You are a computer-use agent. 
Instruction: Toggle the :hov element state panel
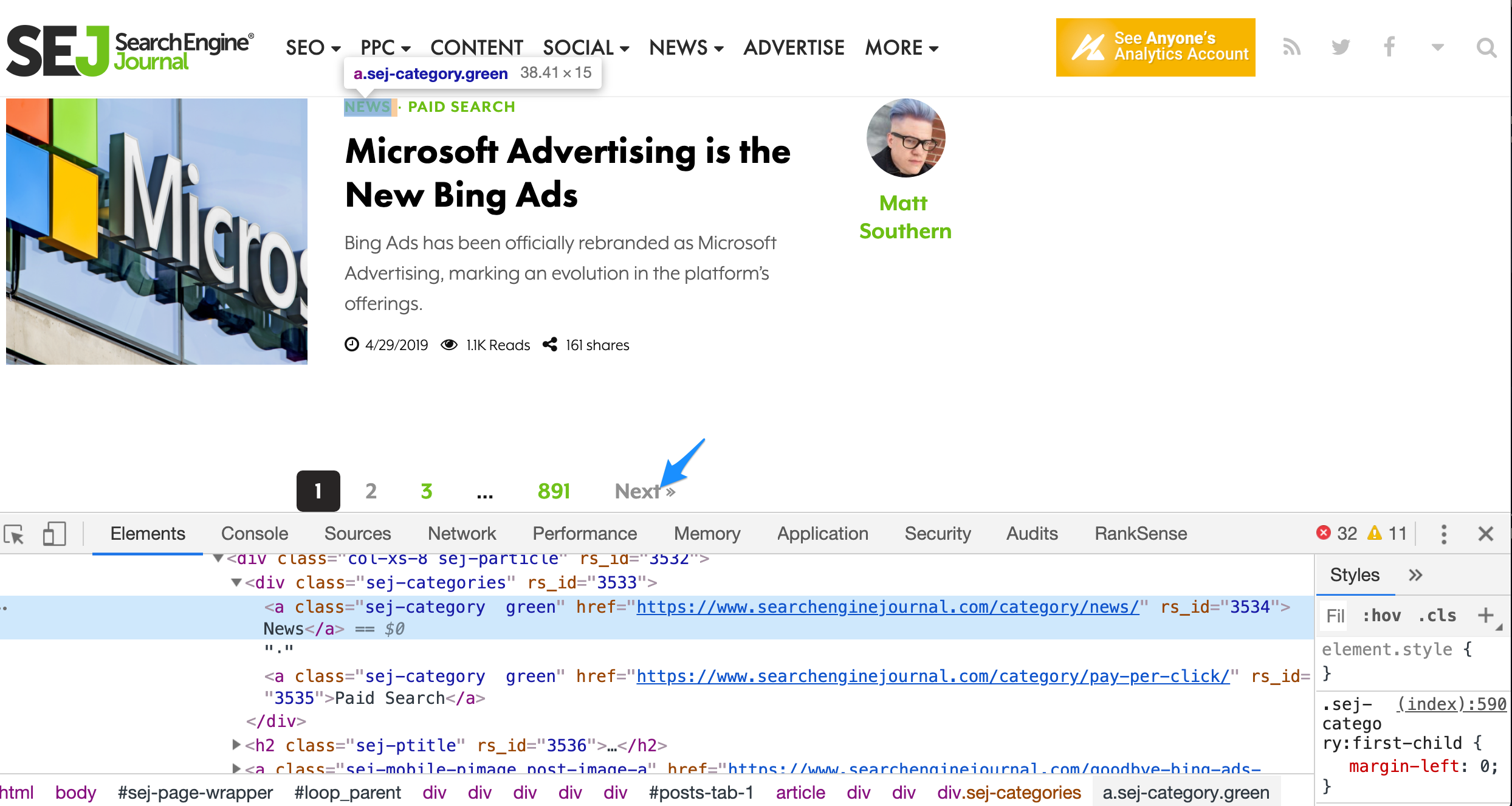tap(1381, 616)
